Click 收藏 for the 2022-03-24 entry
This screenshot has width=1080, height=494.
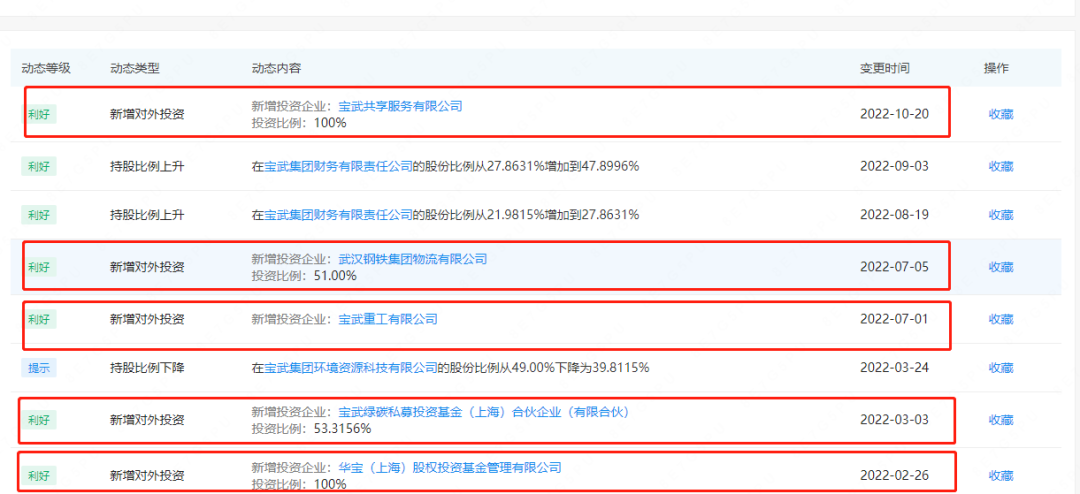coord(1000,368)
